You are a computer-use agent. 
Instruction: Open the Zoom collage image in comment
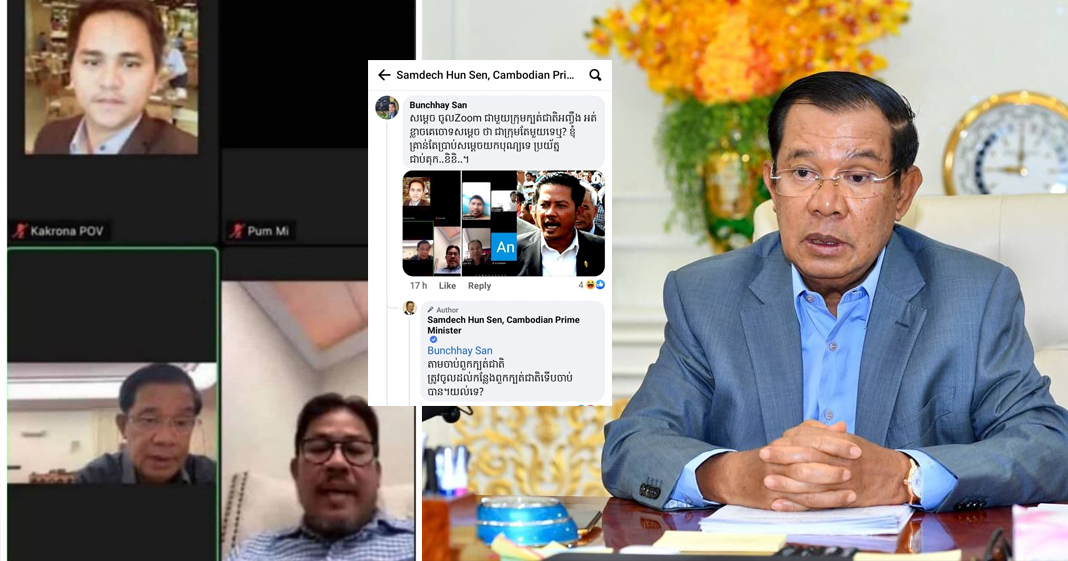point(459,223)
